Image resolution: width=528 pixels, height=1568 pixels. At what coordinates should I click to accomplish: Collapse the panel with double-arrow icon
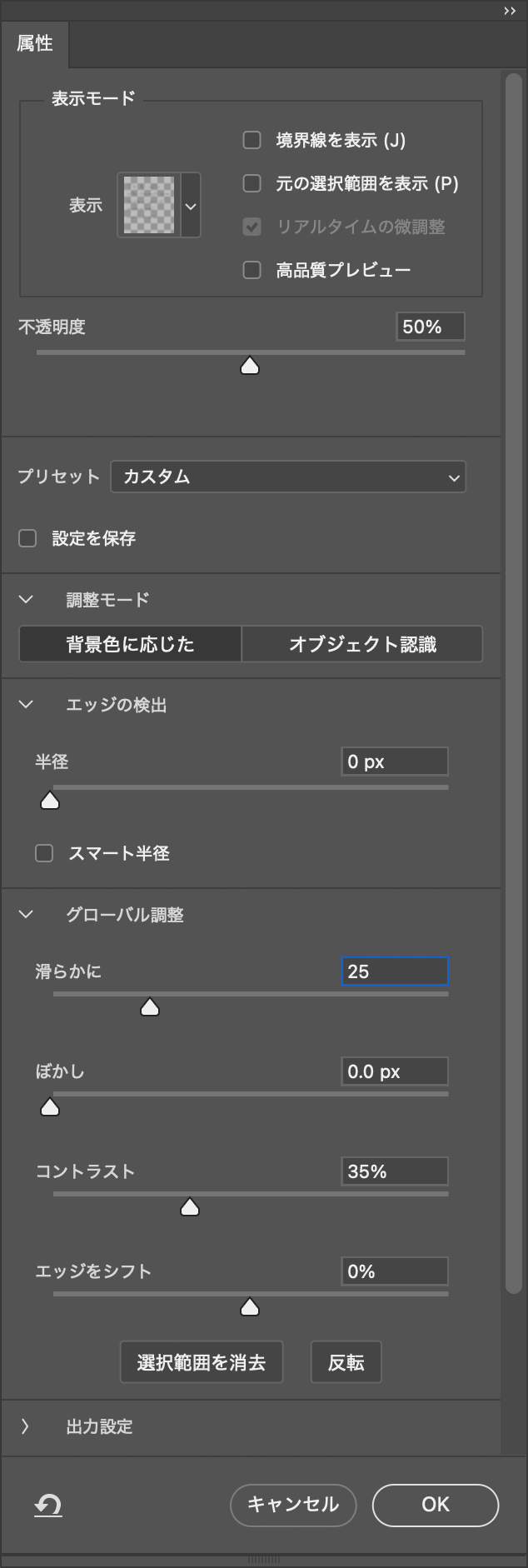(x=510, y=11)
